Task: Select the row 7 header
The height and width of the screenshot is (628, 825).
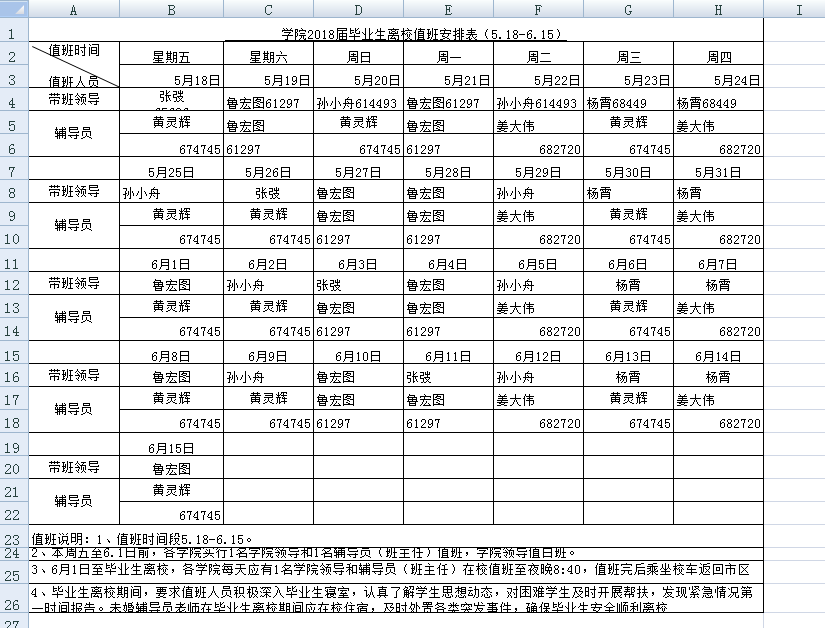Action: click(15, 171)
